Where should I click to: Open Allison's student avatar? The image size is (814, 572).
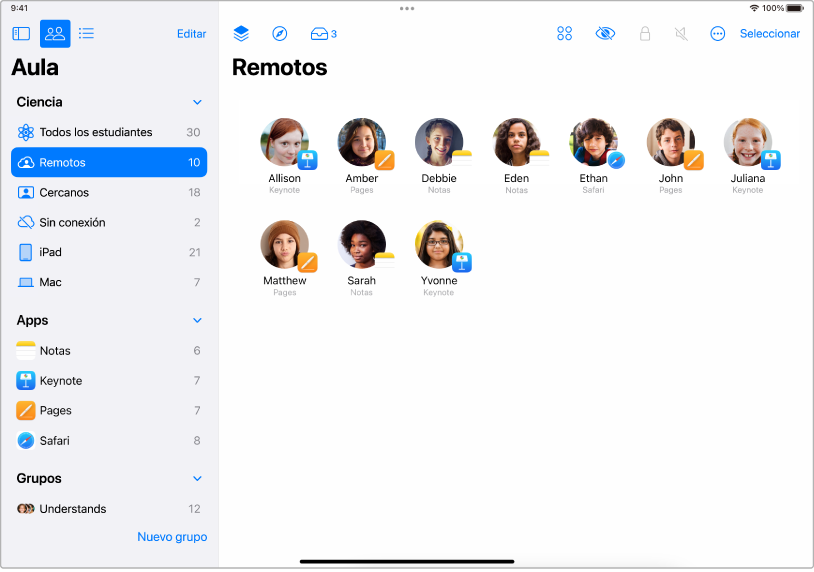click(x=284, y=142)
